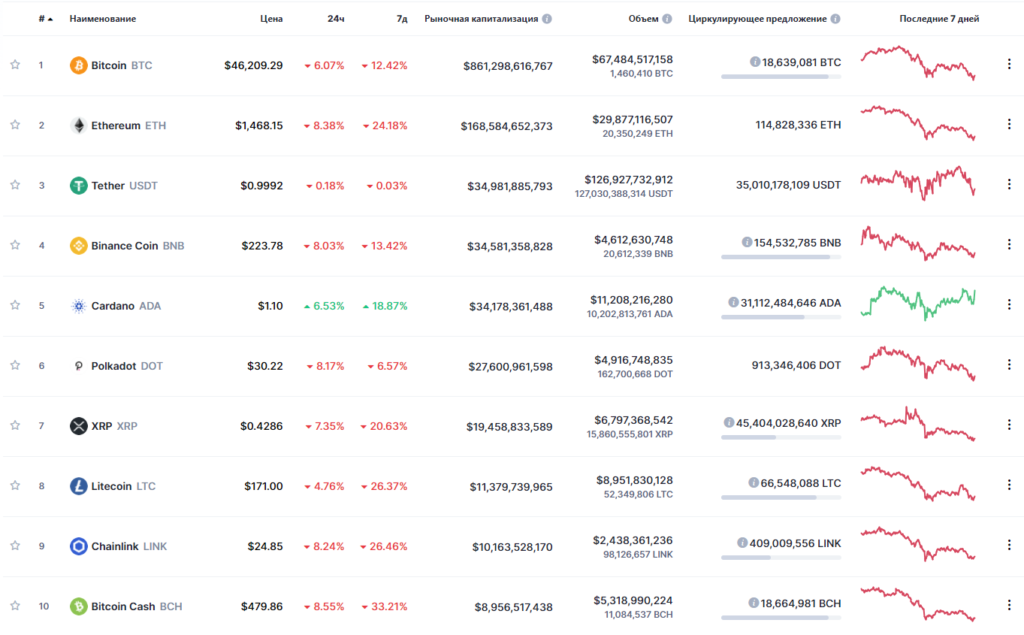Click the Chainlink hexagon logo icon
Image resolution: width=1024 pixels, height=635 pixels.
(x=78, y=546)
